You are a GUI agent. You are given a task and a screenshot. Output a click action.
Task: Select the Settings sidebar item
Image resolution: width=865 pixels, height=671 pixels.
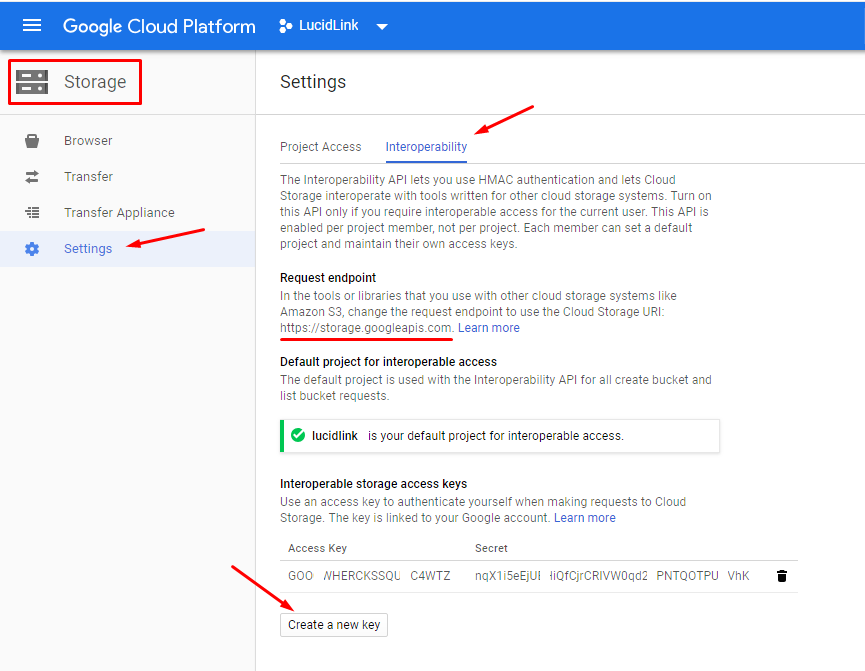127,249
